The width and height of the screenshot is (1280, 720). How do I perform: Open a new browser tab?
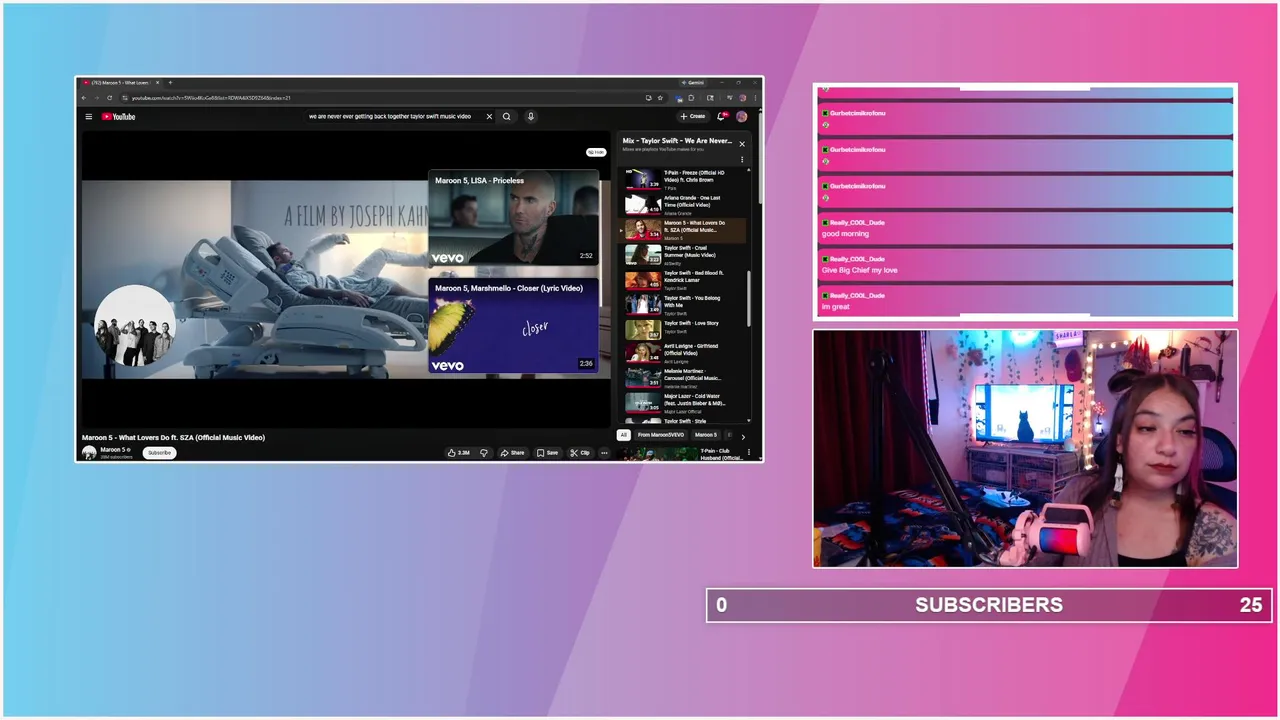click(170, 83)
